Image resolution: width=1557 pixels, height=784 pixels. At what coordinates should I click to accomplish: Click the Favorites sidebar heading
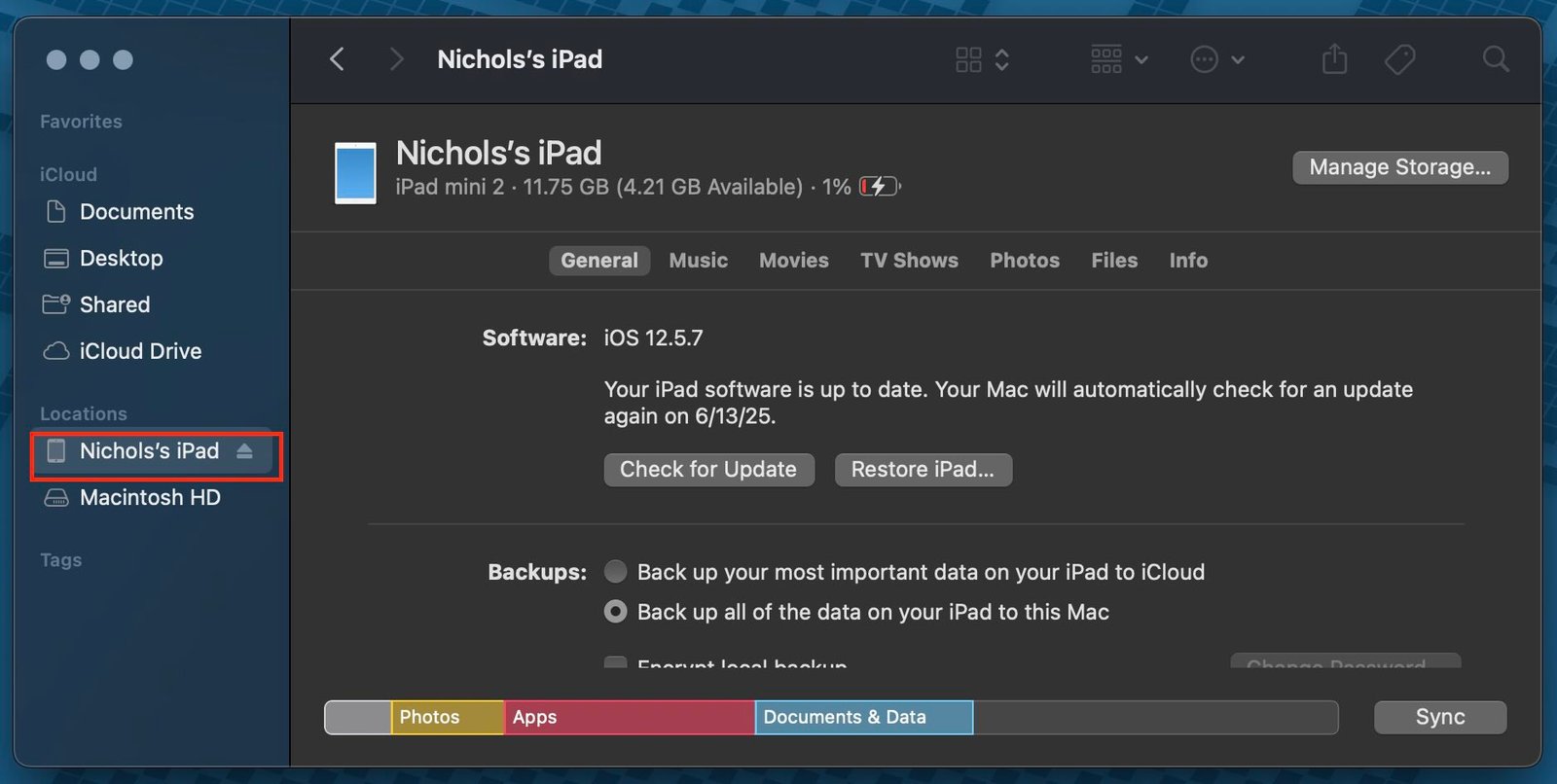(x=81, y=122)
